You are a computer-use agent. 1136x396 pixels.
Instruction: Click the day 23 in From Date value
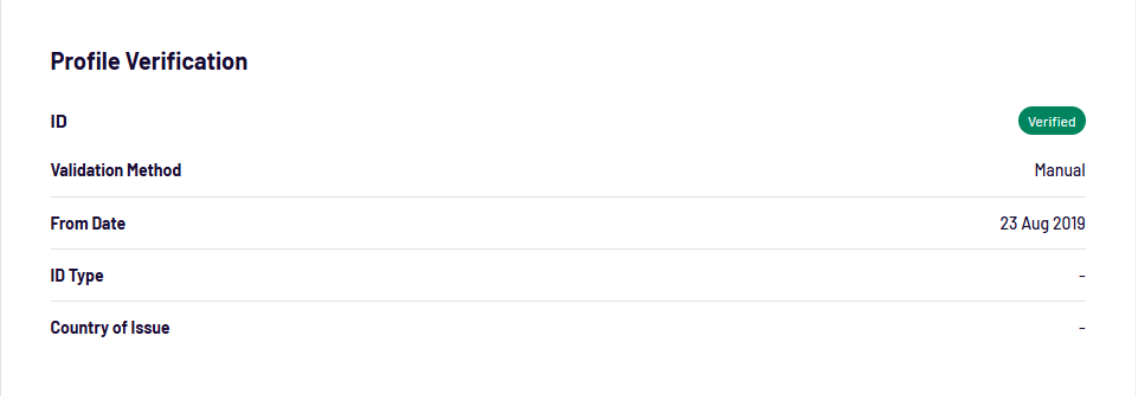point(1008,224)
